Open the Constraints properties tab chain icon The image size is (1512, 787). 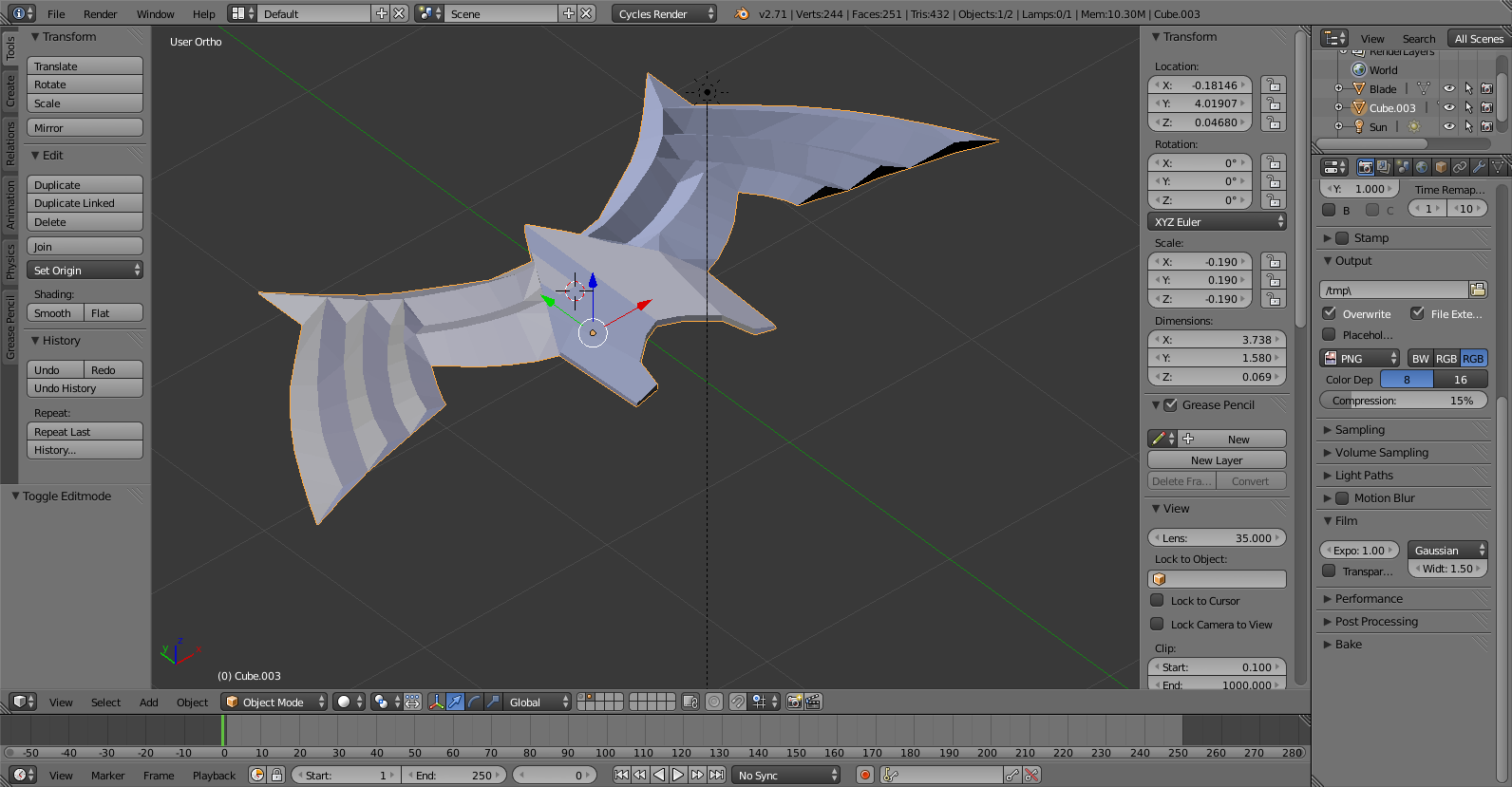pyautogui.click(x=1460, y=167)
